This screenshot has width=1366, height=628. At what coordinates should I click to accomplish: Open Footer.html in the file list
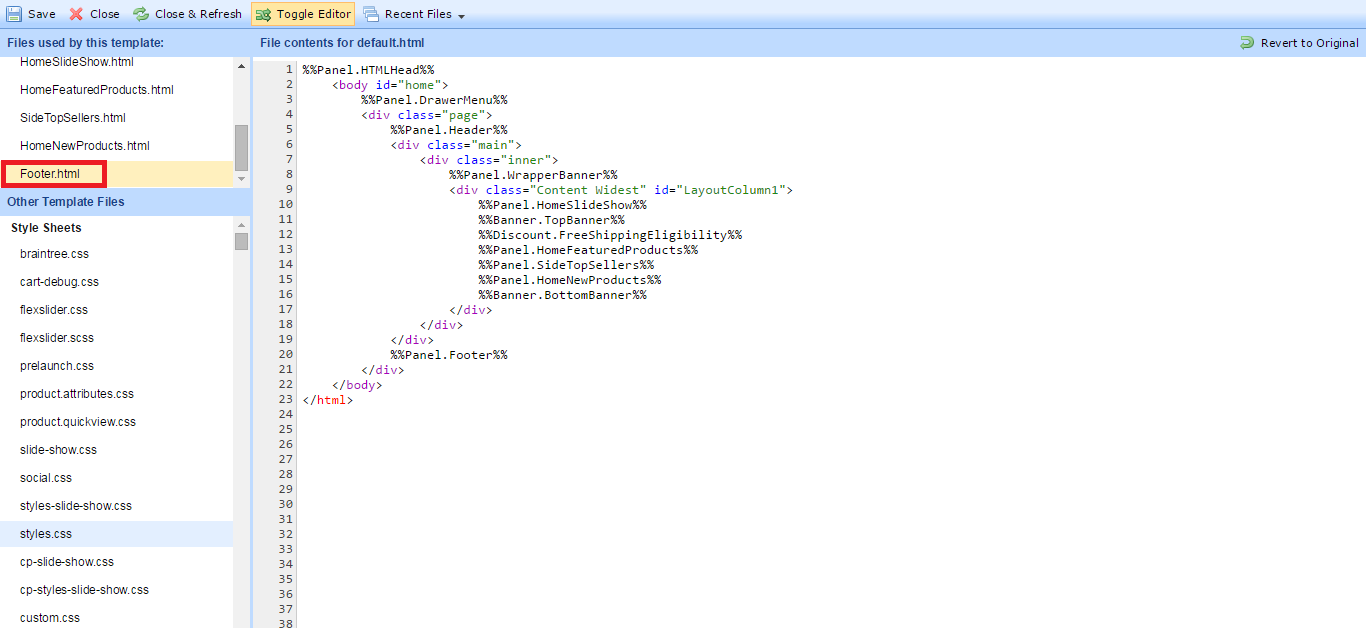pyautogui.click(x=50, y=174)
